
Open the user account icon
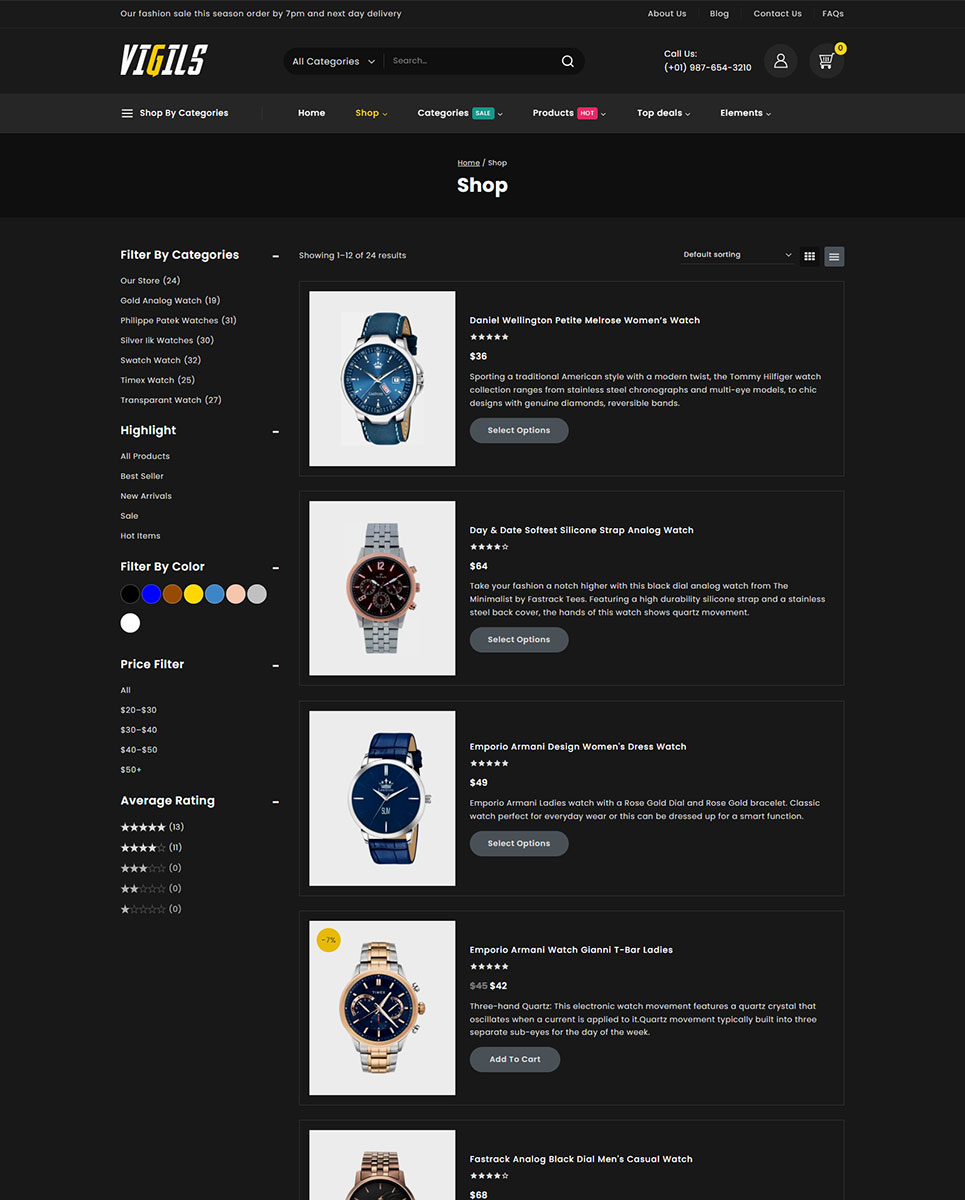click(780, 61)
